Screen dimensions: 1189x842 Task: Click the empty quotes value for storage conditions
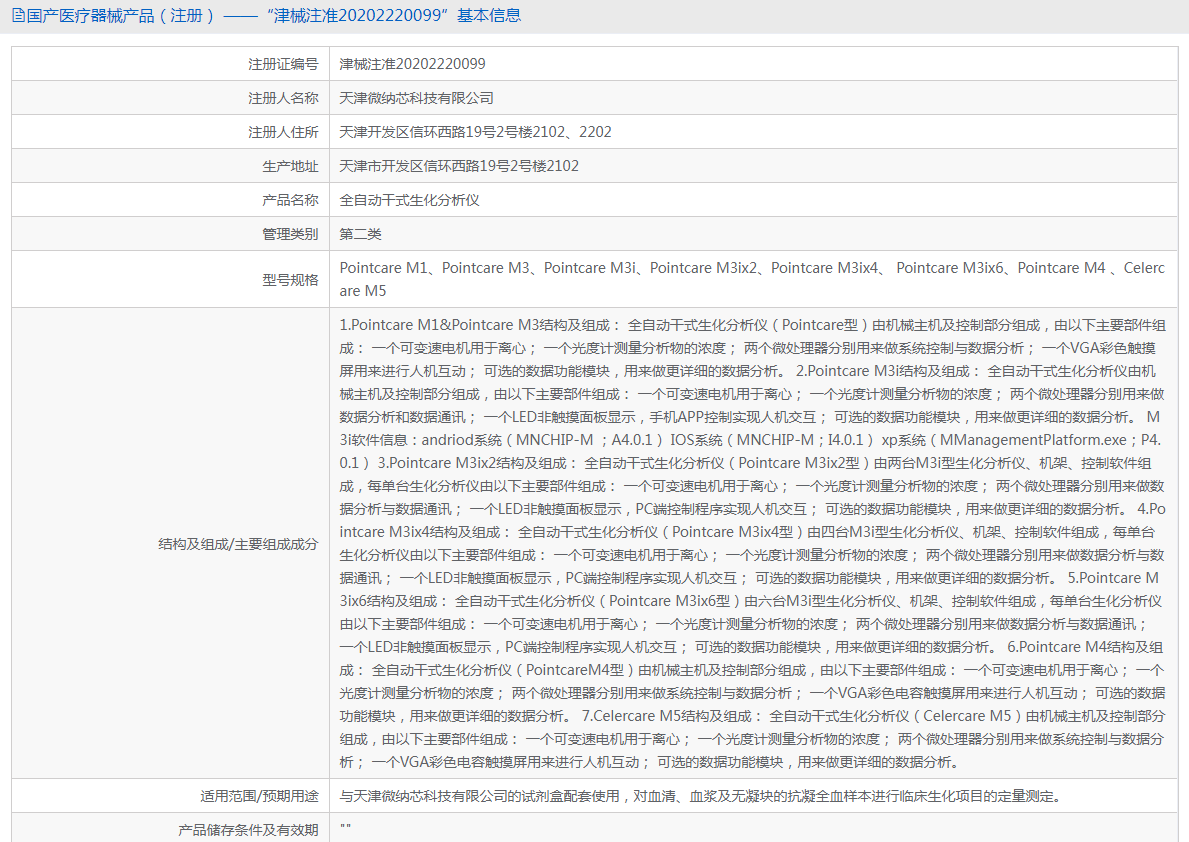(x=346, y=828)
